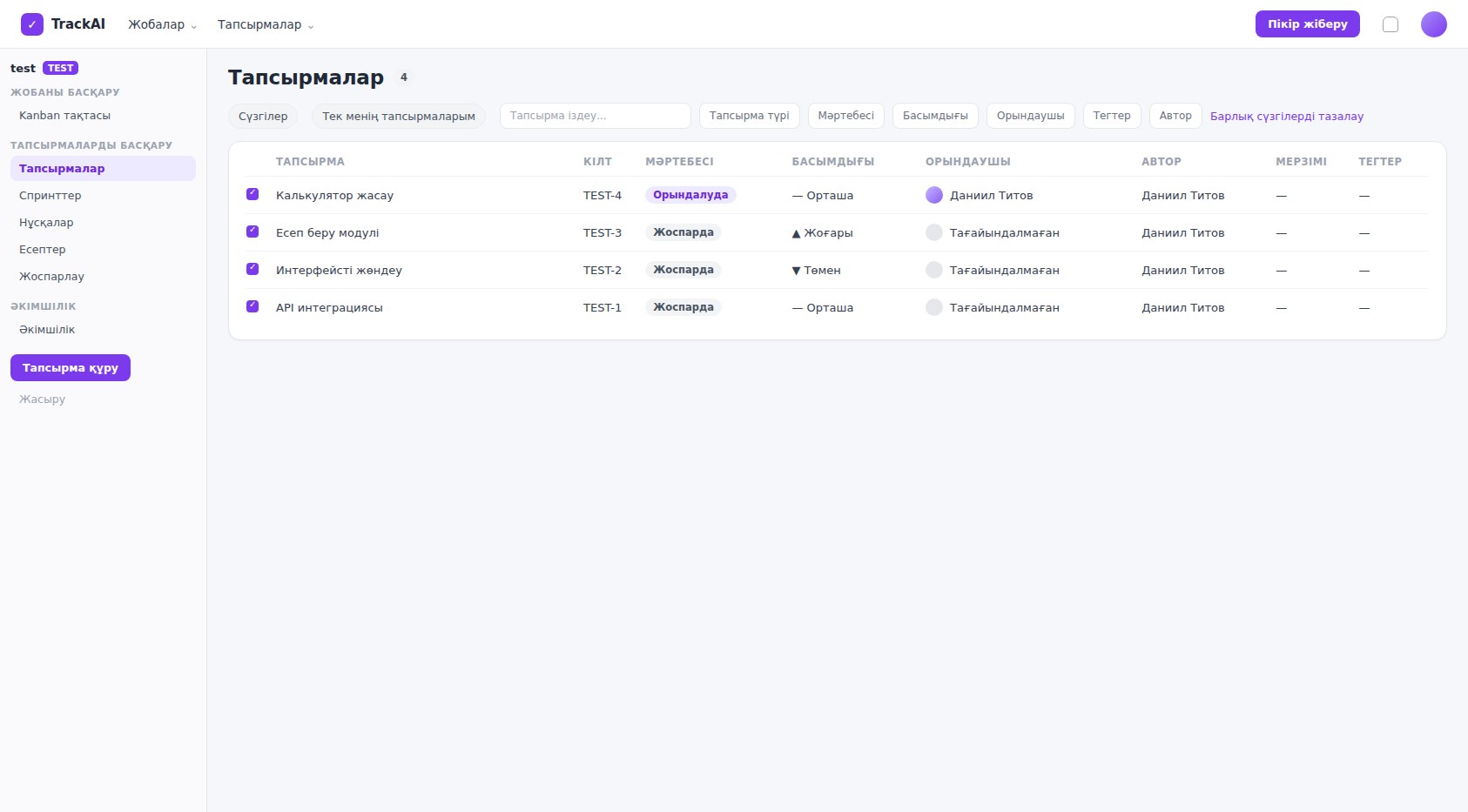Select the sidebar Тапсырмалар item
Screen dimensions: 1468x812
[103, 169]
